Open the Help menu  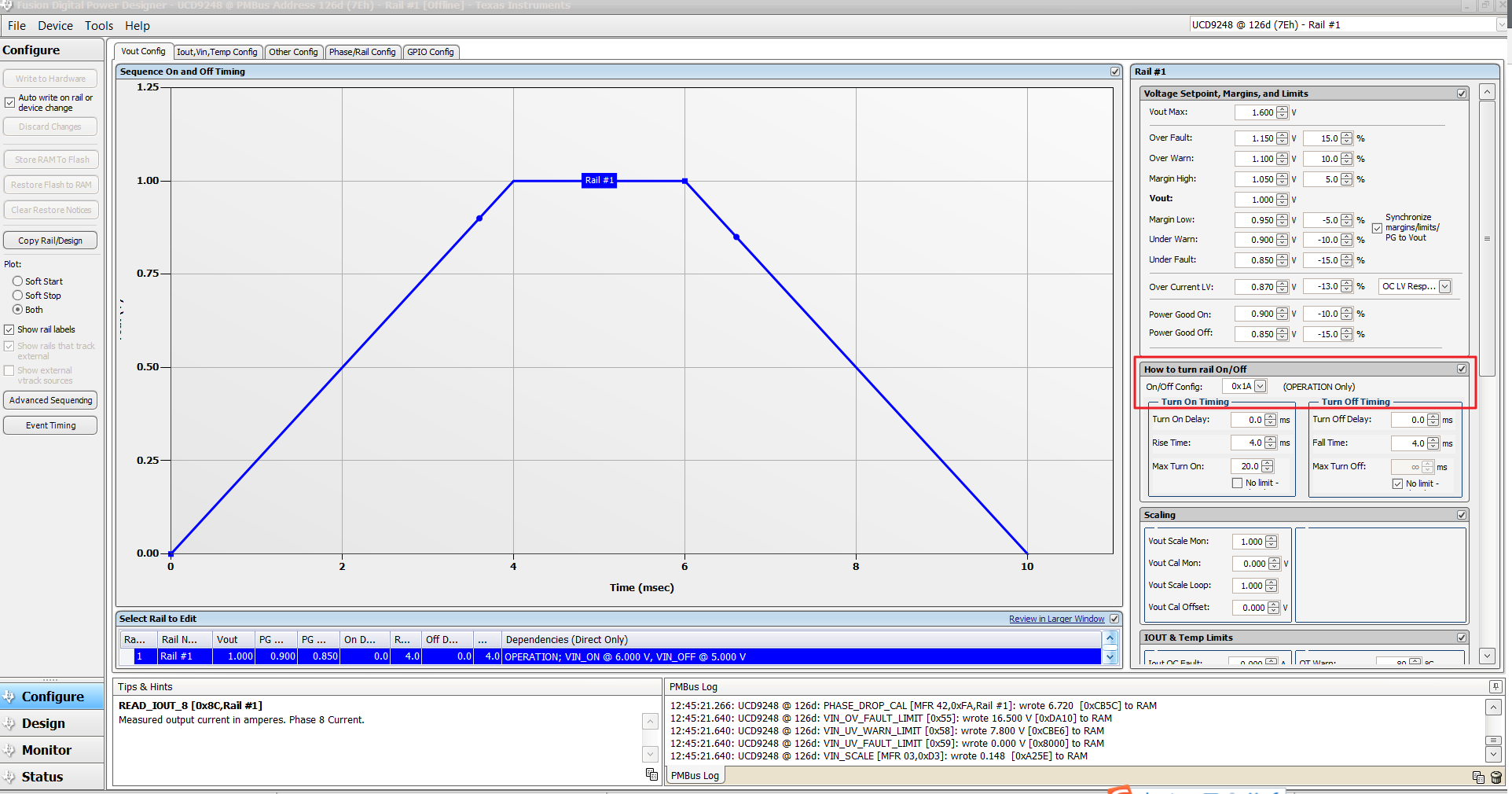[138, 26]
